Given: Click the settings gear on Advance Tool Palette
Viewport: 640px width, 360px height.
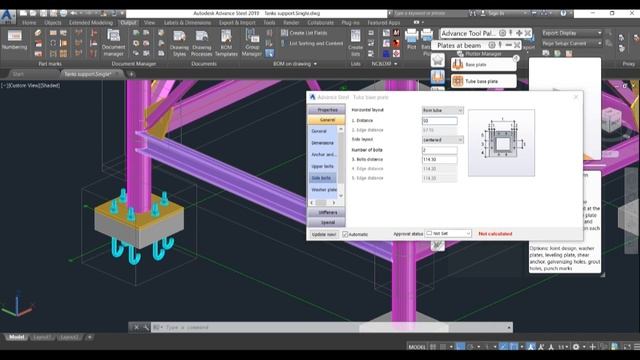Looking at the screenshot, I should [502, 33].
